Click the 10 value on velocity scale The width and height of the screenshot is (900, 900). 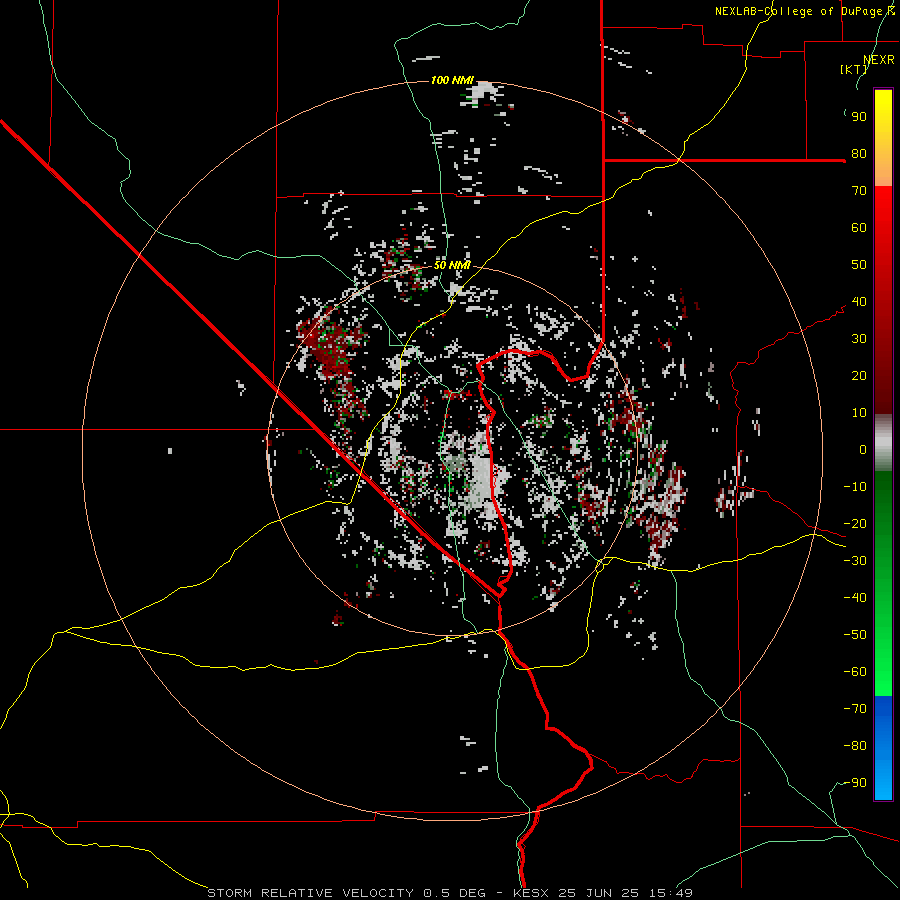[x=859, y=413]
